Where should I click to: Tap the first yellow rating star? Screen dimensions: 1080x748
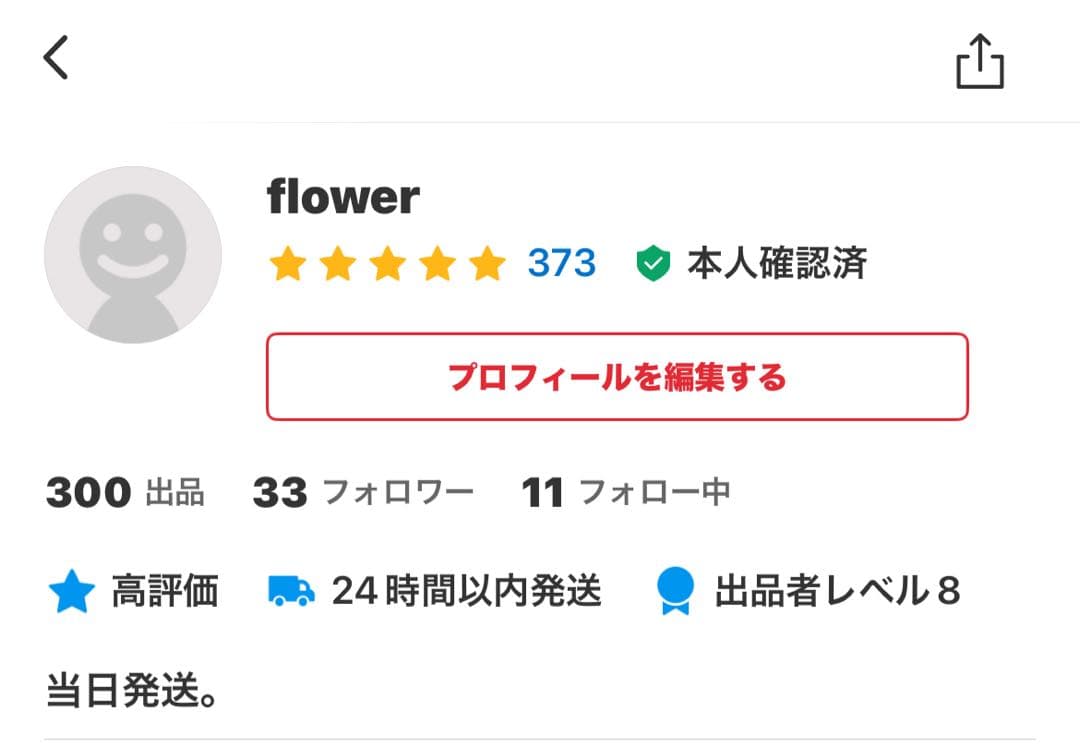tap(287, 264)
